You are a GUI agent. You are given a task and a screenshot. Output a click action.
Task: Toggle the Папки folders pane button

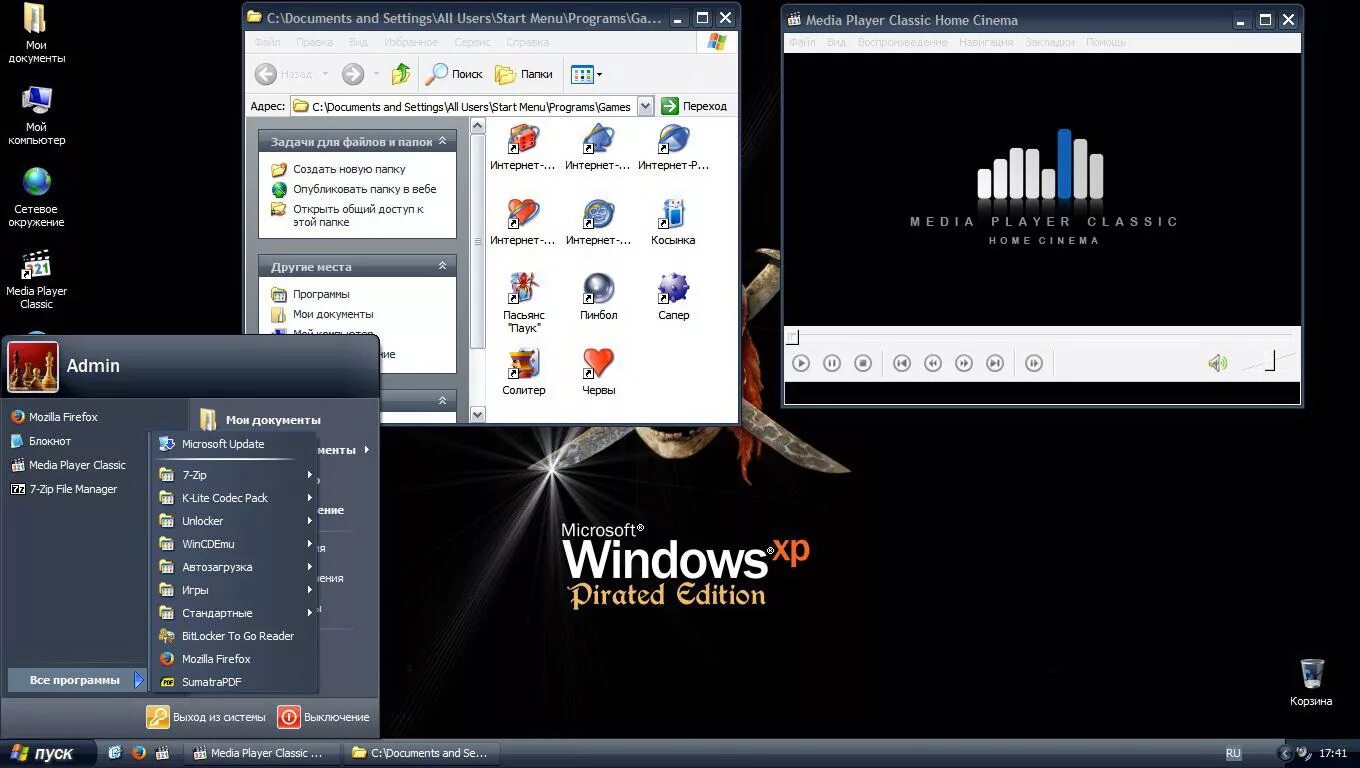pos(525,74)
